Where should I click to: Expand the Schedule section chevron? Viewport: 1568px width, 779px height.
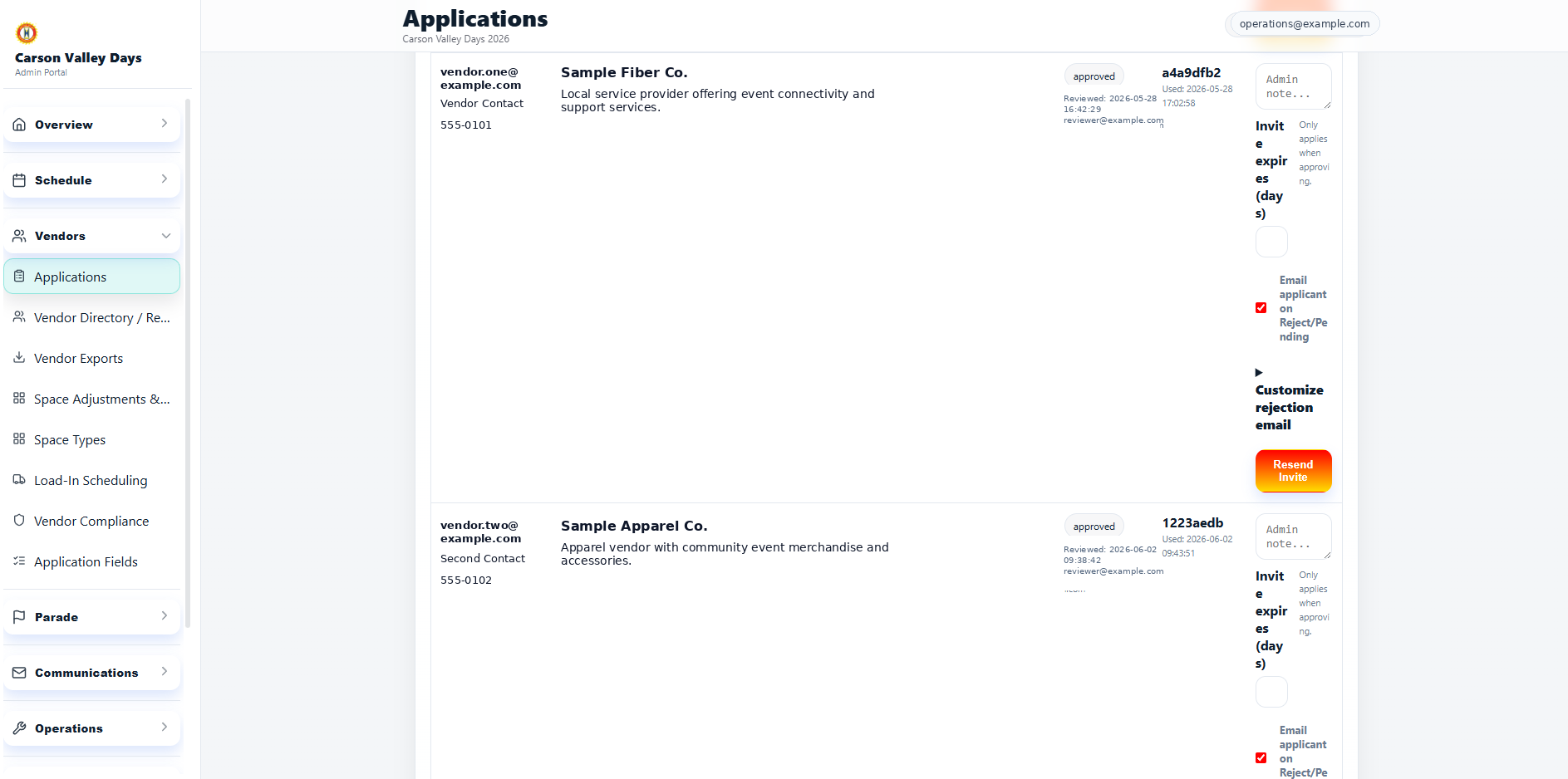point(165,179)
